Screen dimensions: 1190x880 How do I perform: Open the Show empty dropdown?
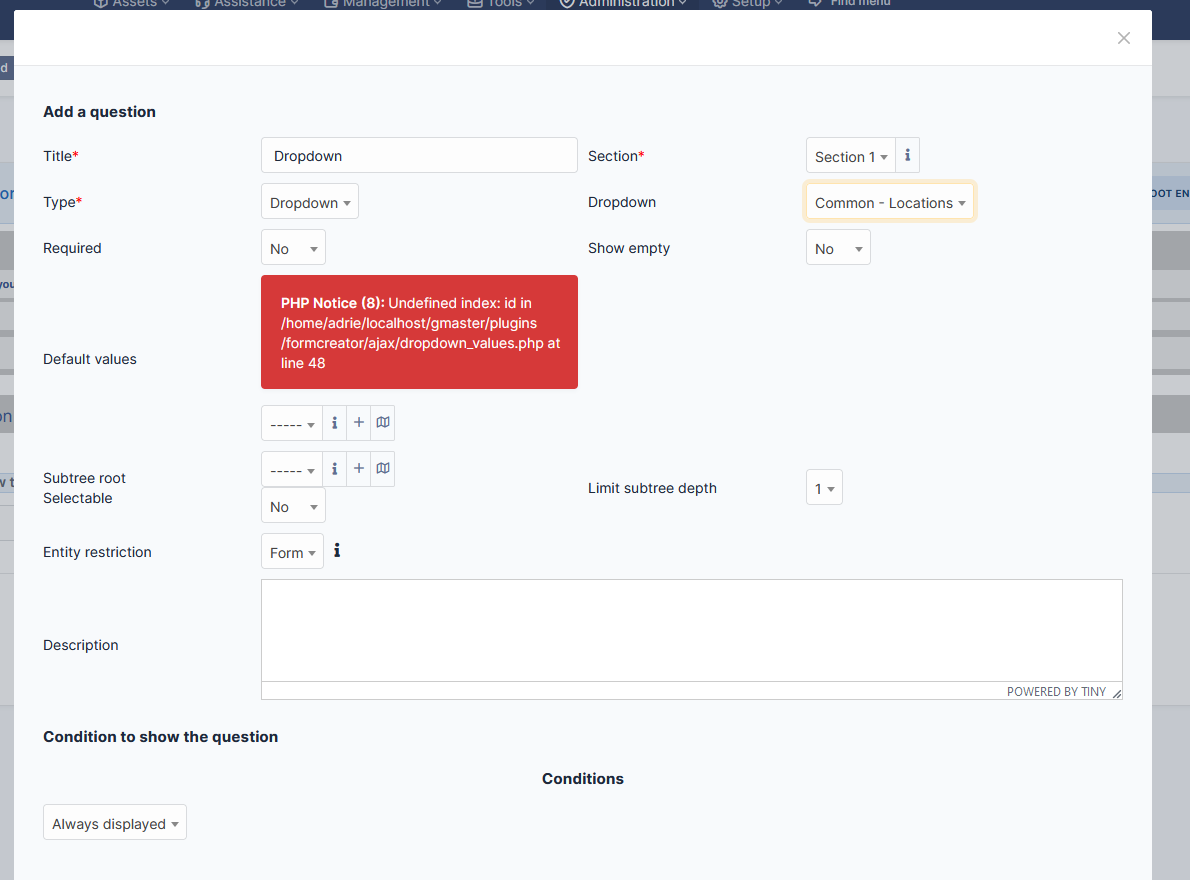click(x=838, y=247)
